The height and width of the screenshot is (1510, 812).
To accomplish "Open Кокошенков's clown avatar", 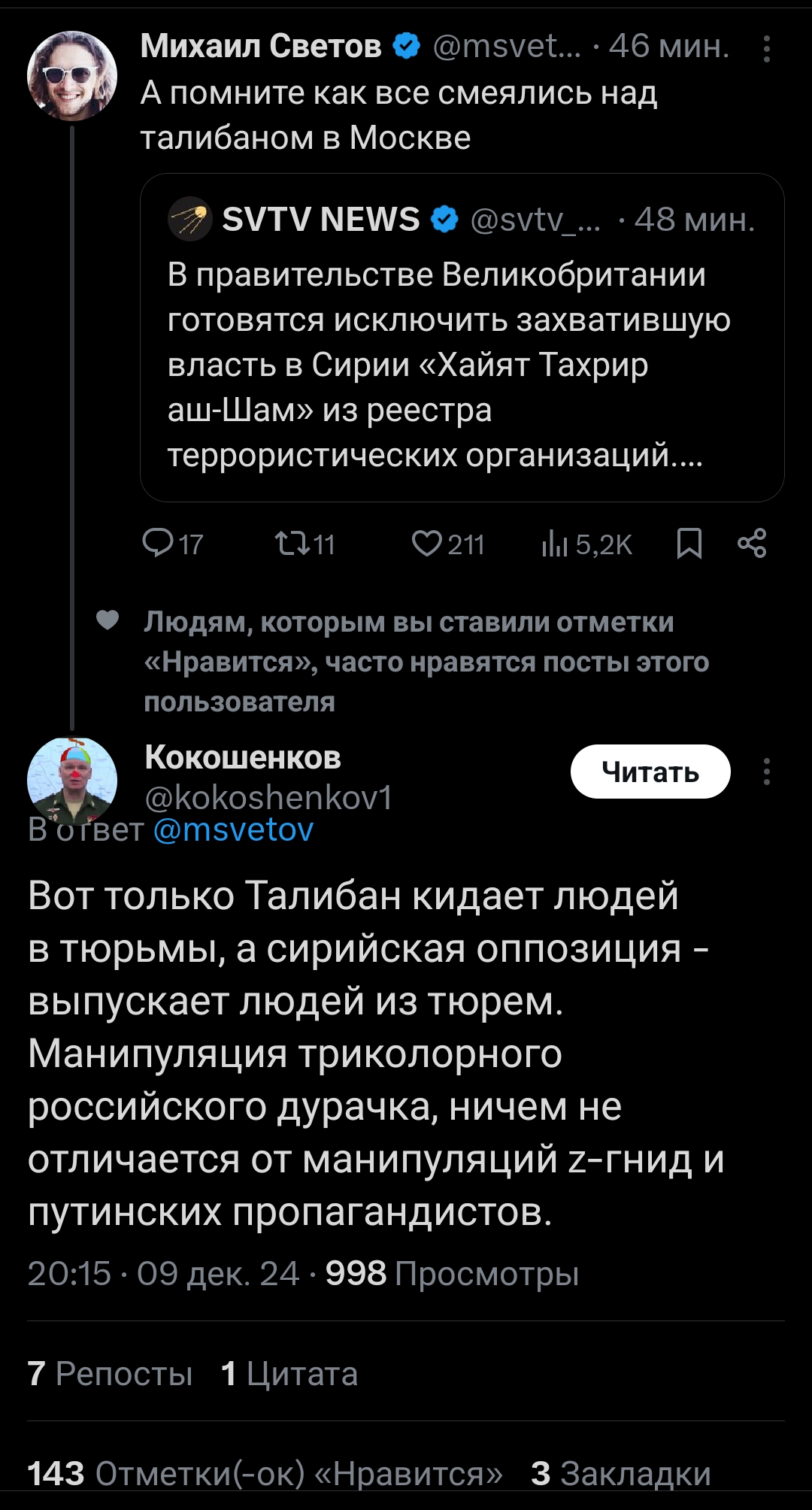I will (72, 779).
